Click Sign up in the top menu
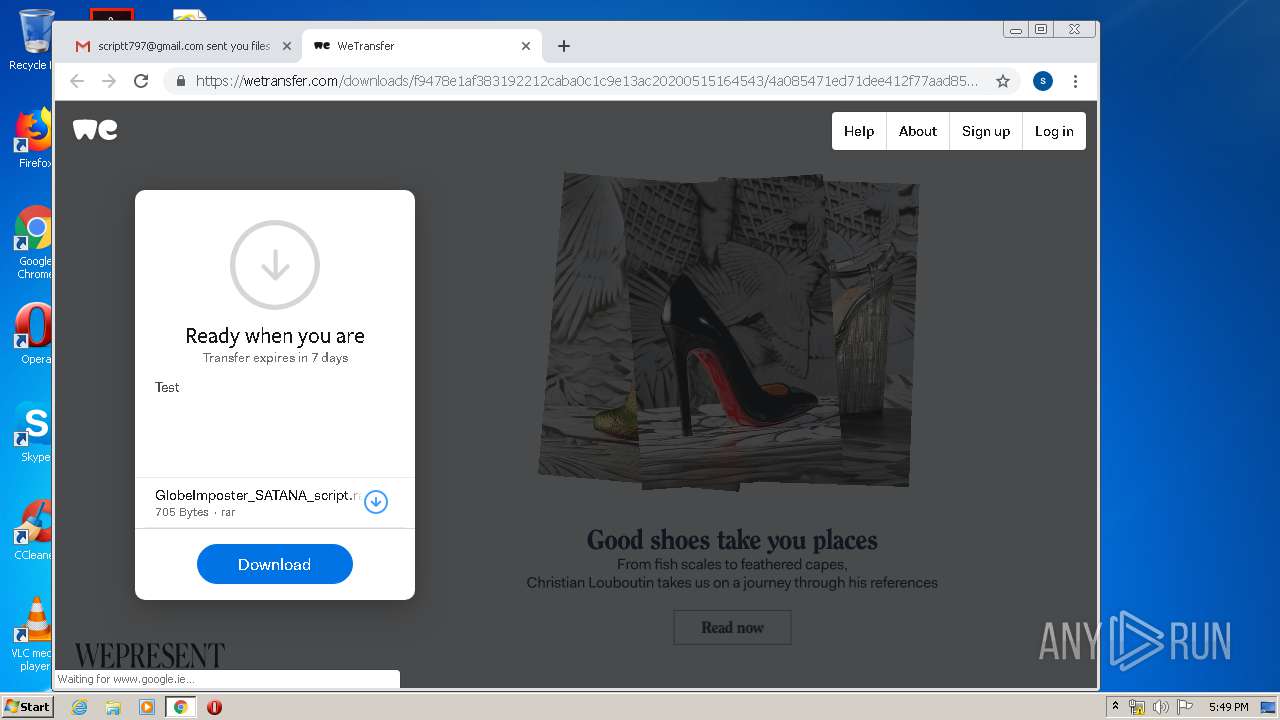1280x720 pixels. pos(986,131)
